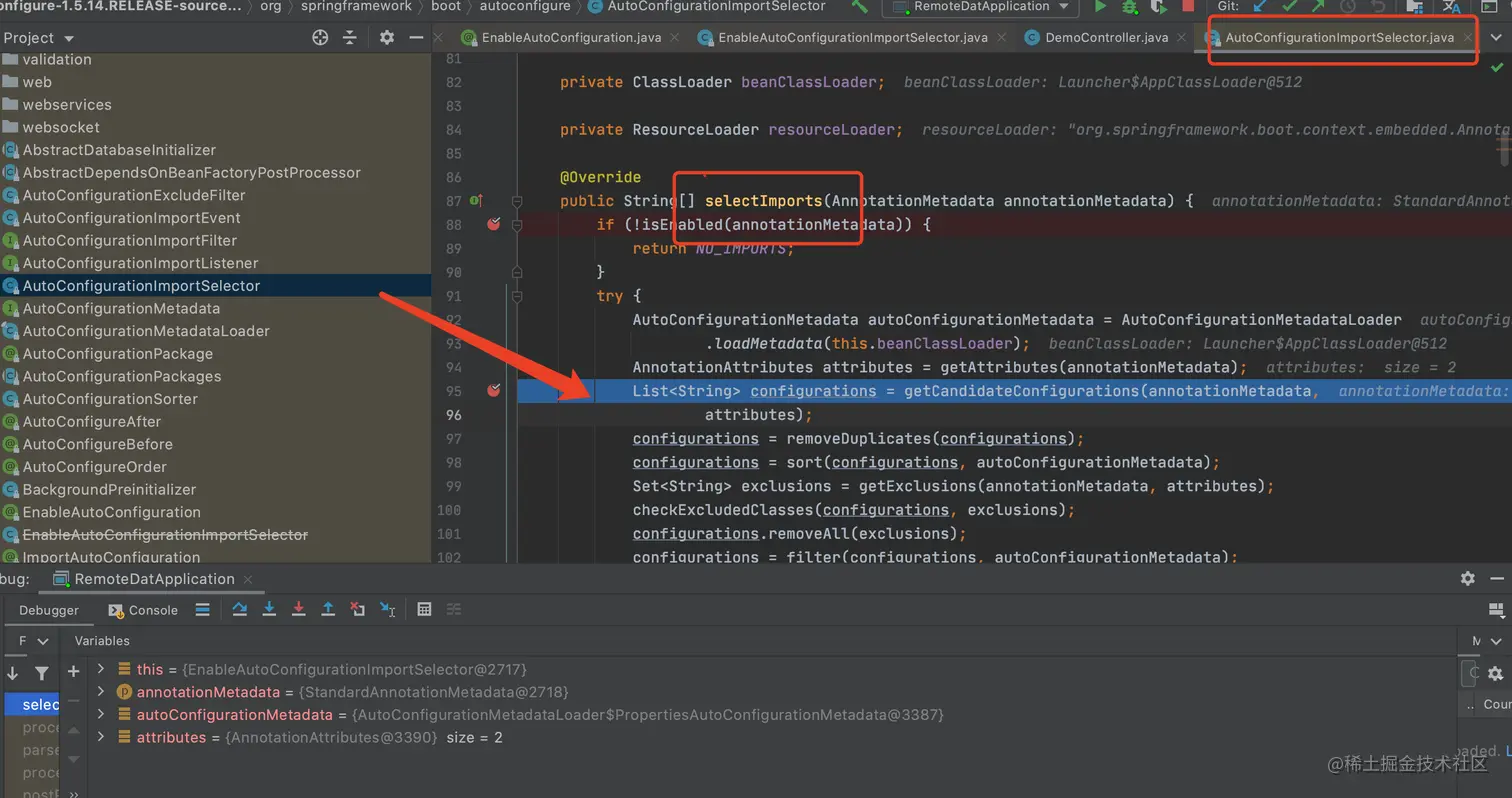Force step into with the red arrow
The height and width of the screenshot is (798, 1512).
click(298, 609)
